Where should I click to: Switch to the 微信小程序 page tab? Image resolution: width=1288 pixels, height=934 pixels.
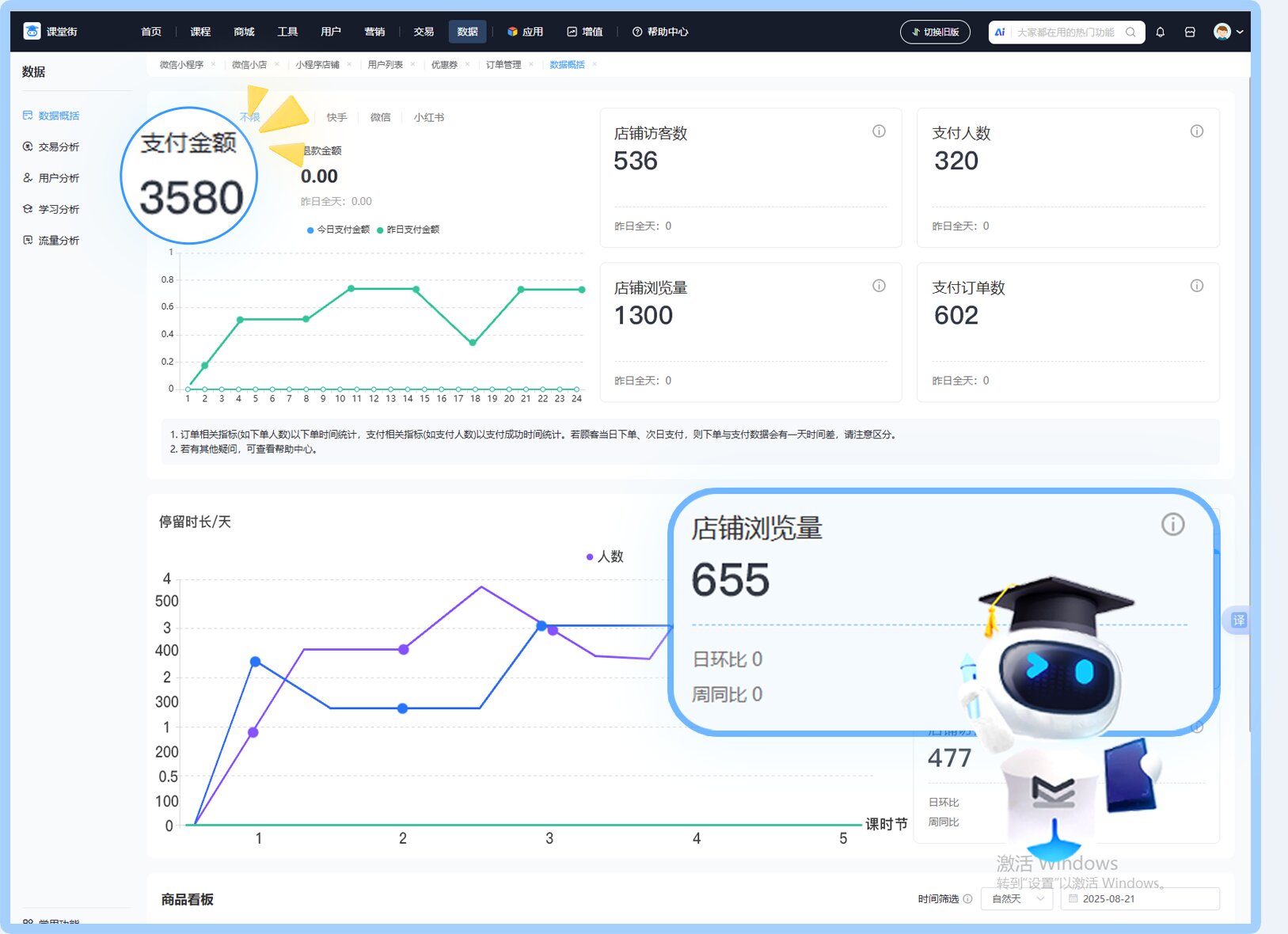tap(181, 65)
